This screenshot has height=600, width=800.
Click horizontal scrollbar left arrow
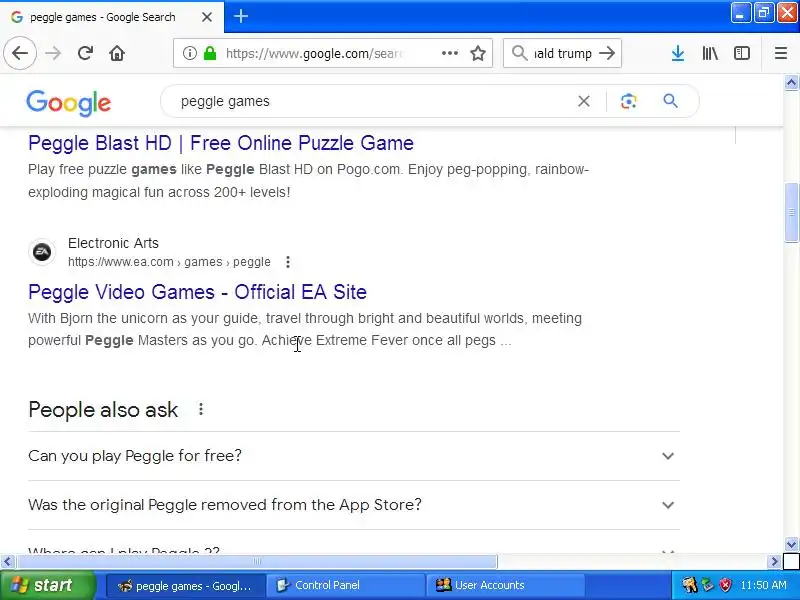7,562
